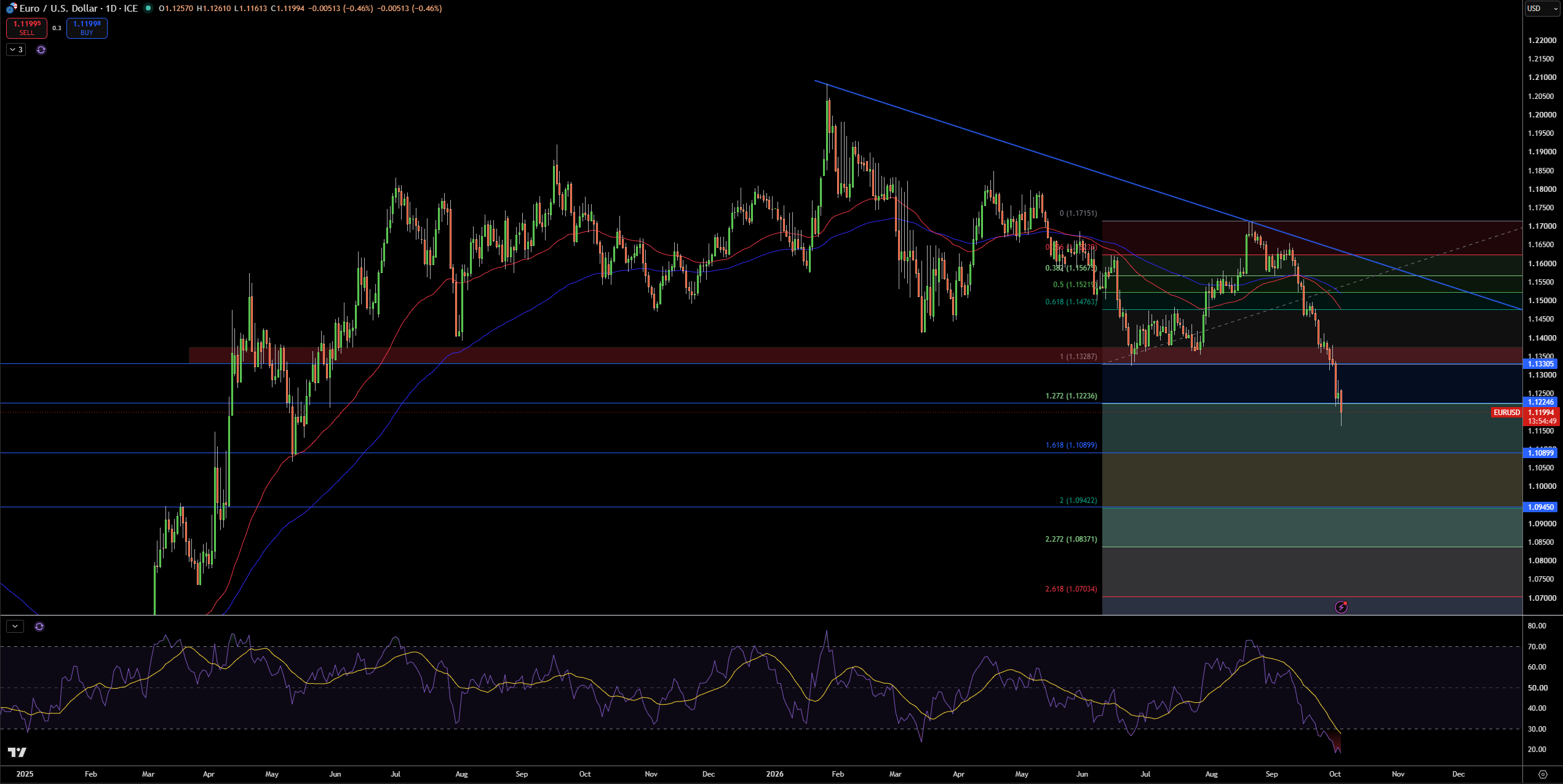
Task: Click the EUR/USD currency flag icon
Action: point(12,8)
